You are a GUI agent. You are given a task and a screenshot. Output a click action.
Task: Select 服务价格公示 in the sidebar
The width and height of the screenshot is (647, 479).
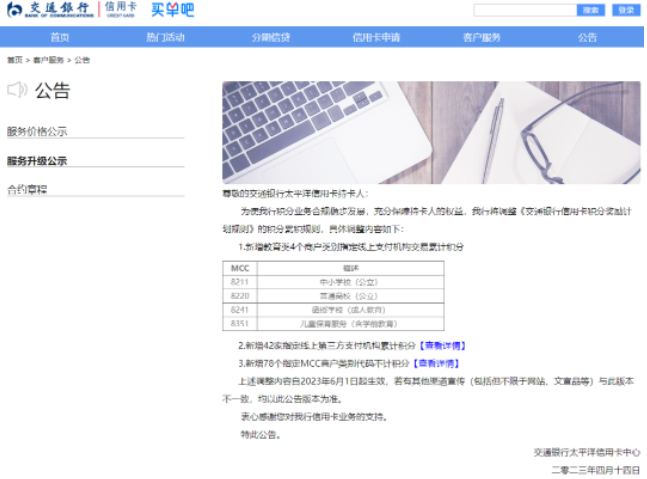coord(38,131)
